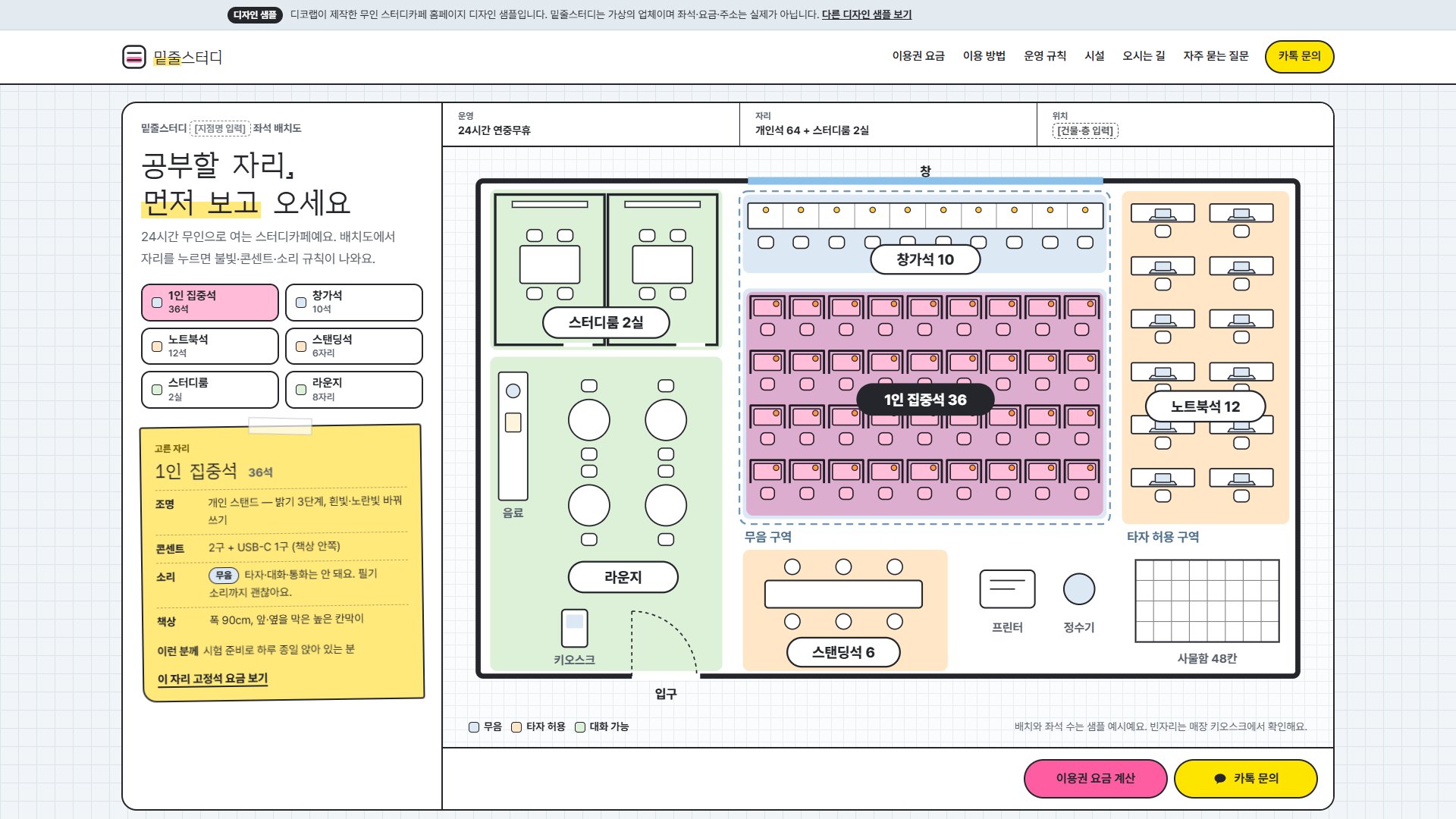Navigate to 오시는 길
Screen dimensions: 1456x819
tap(1144, 56)
